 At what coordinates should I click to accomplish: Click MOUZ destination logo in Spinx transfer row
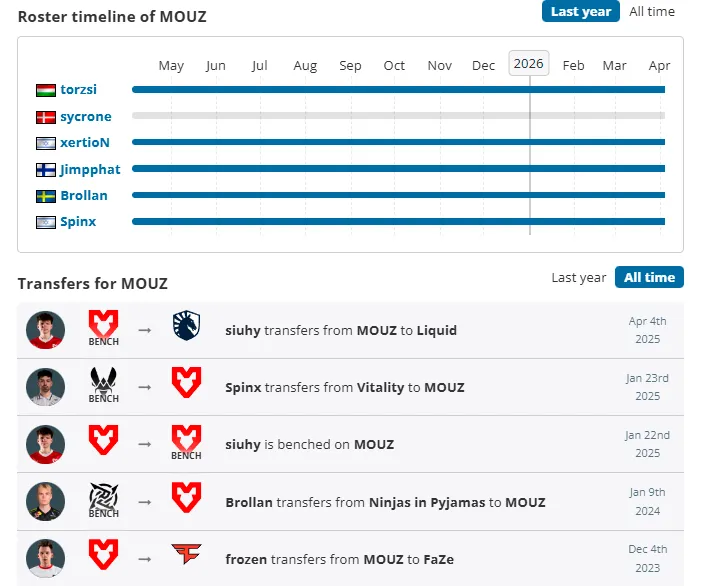186,382
